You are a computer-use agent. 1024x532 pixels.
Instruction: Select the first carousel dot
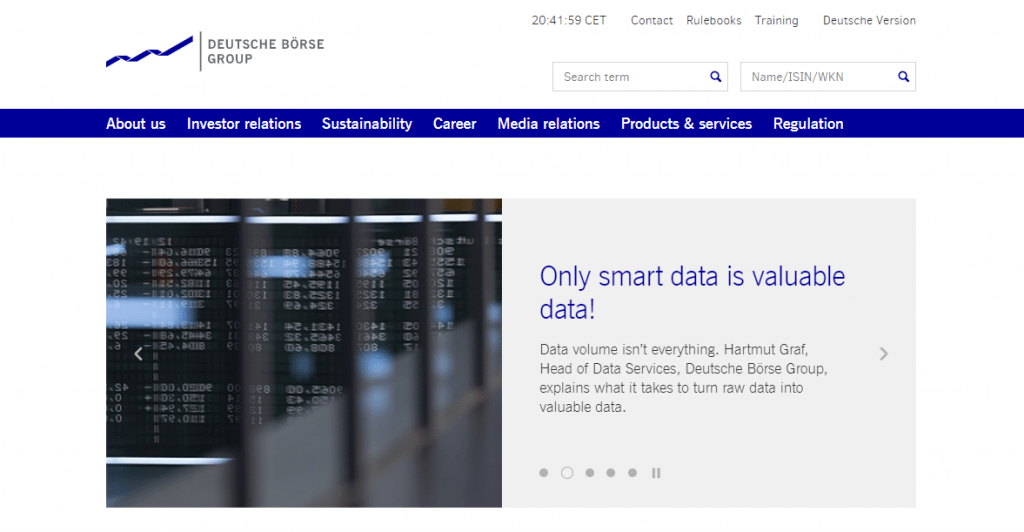tap(544, 473)
